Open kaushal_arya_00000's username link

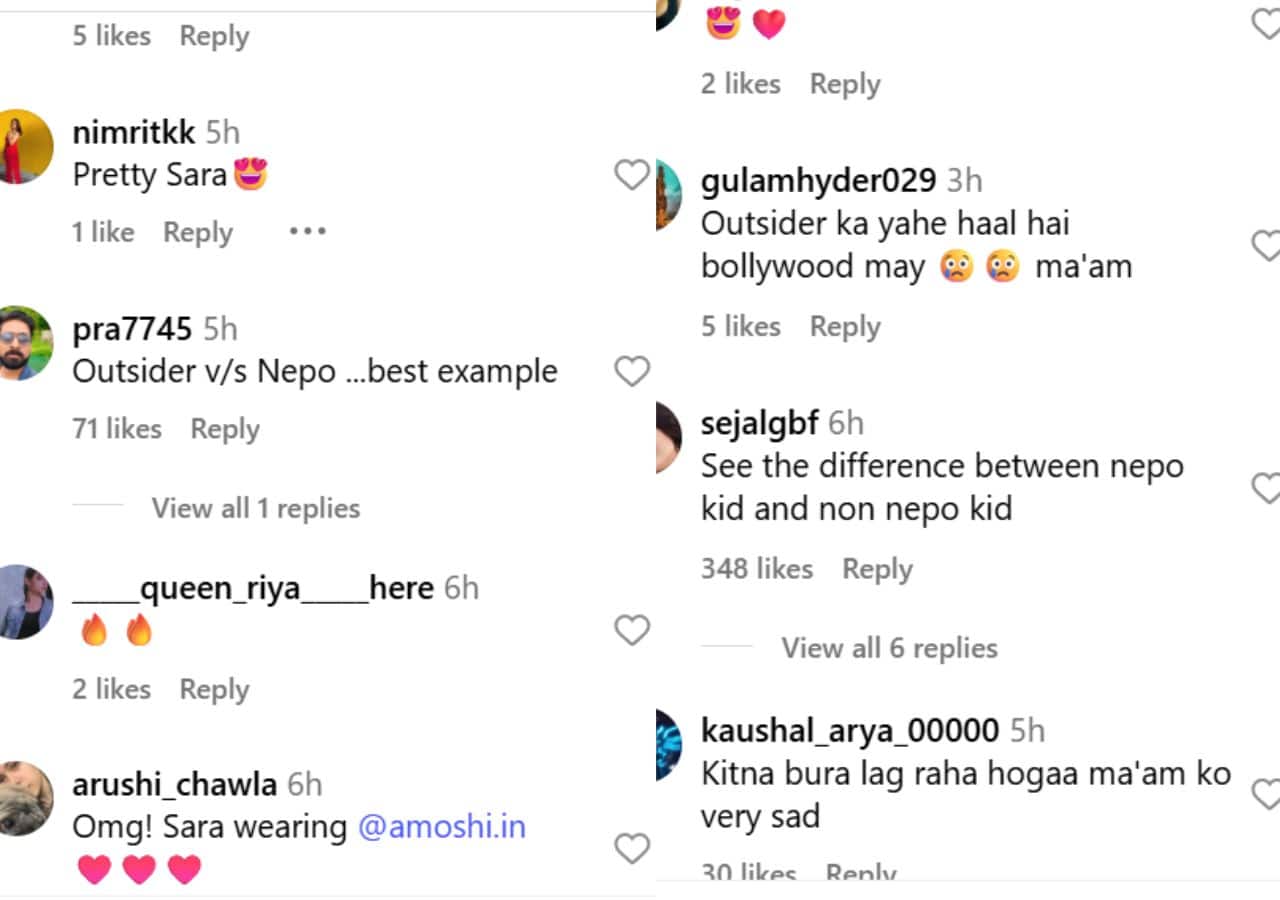tap(849, 730)
